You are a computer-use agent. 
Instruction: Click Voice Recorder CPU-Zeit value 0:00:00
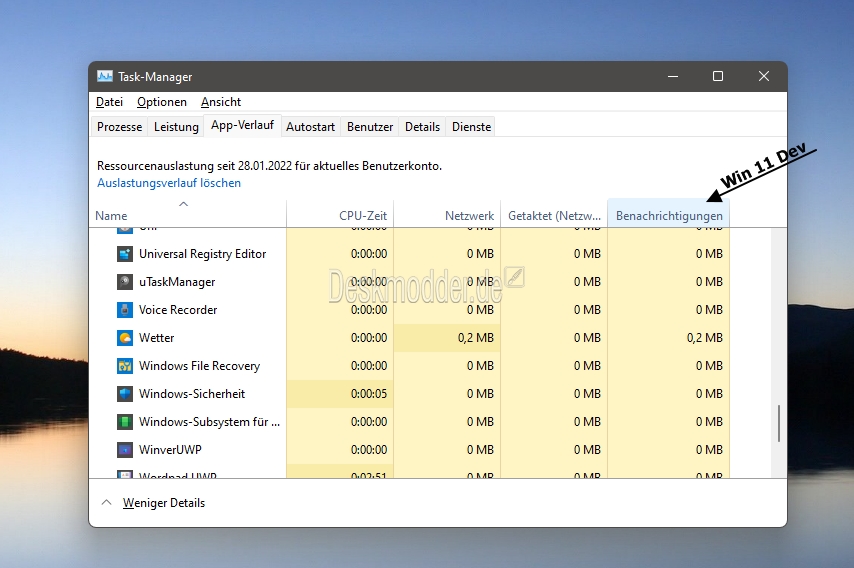(x=369, y=310)
